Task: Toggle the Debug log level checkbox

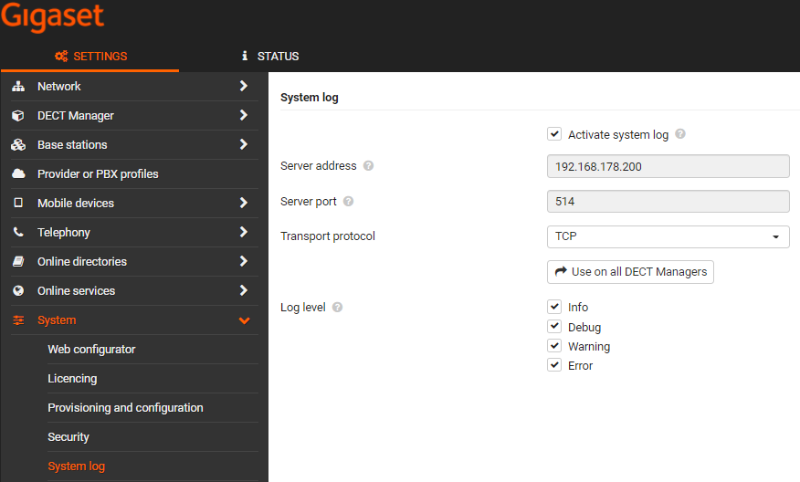Action: coord(555,326)
